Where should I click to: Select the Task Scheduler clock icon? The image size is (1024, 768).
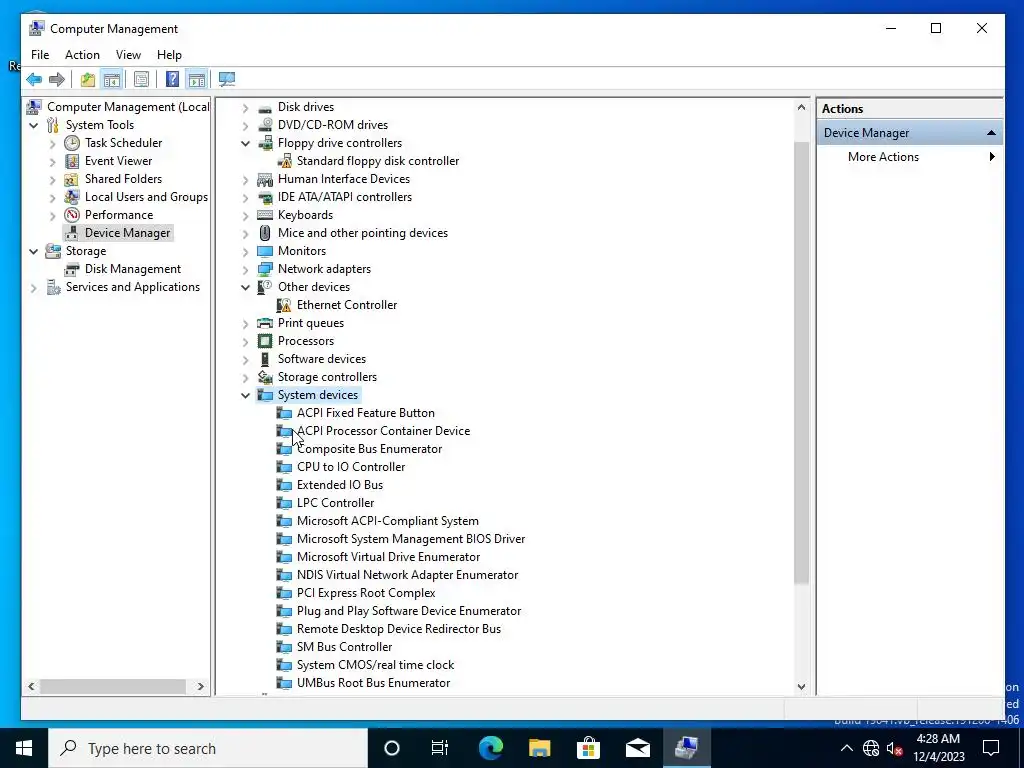click(72, 143)
